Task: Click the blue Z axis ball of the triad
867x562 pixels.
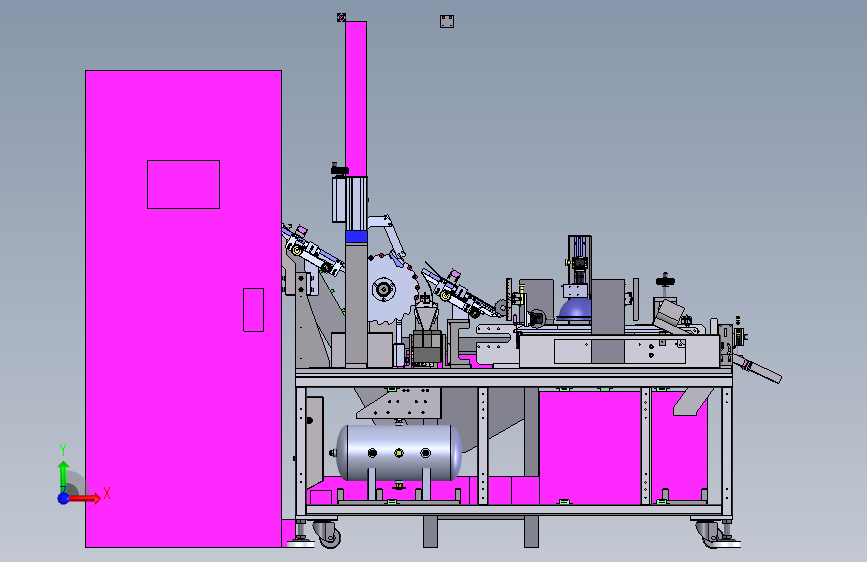Action: click(64, 498)
